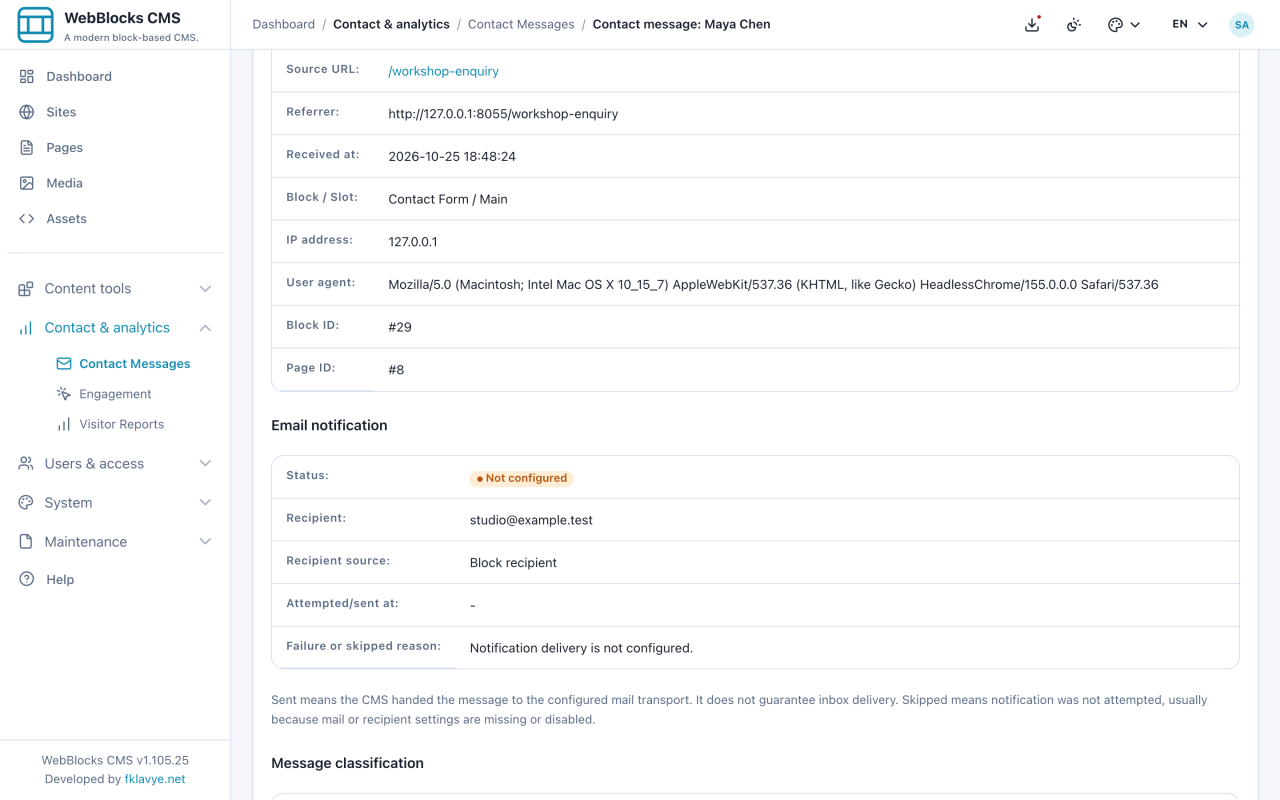Open the EN language dropdown
The width and height of the screenshot is (1280, 800).
(x=1190, y=25)
